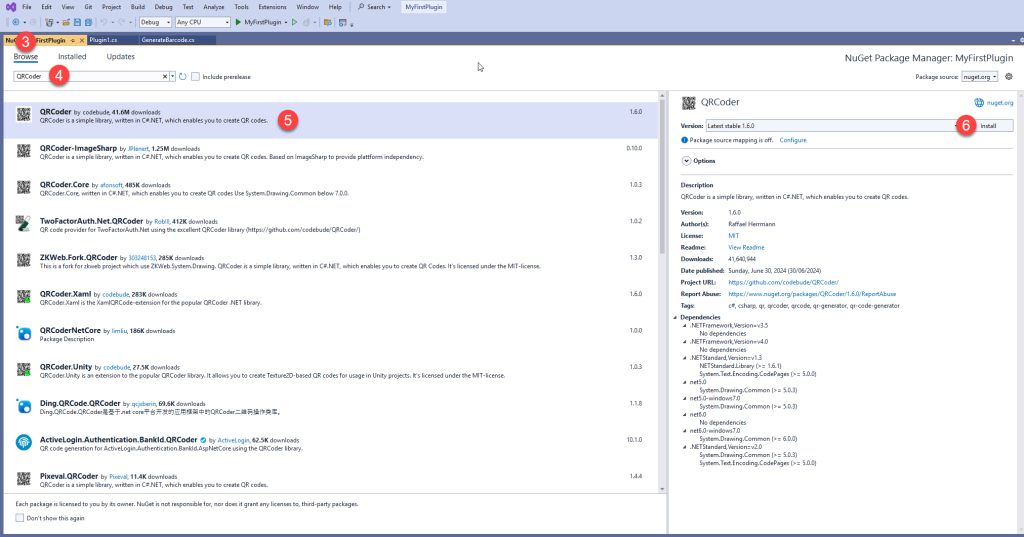Open the File menu
Image resolution: width=1024 pixels, height=537 pixels.
tap(27, 7)
